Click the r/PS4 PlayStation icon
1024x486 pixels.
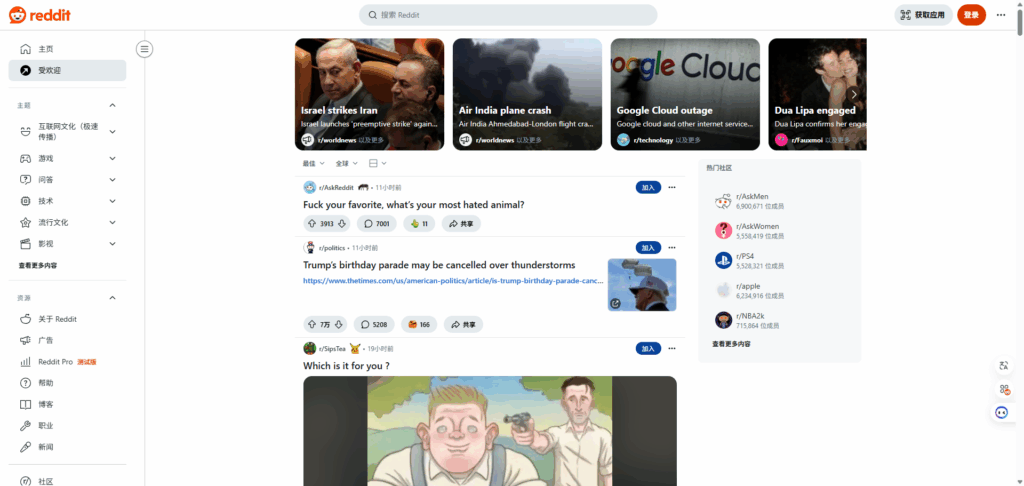point(723,261)
